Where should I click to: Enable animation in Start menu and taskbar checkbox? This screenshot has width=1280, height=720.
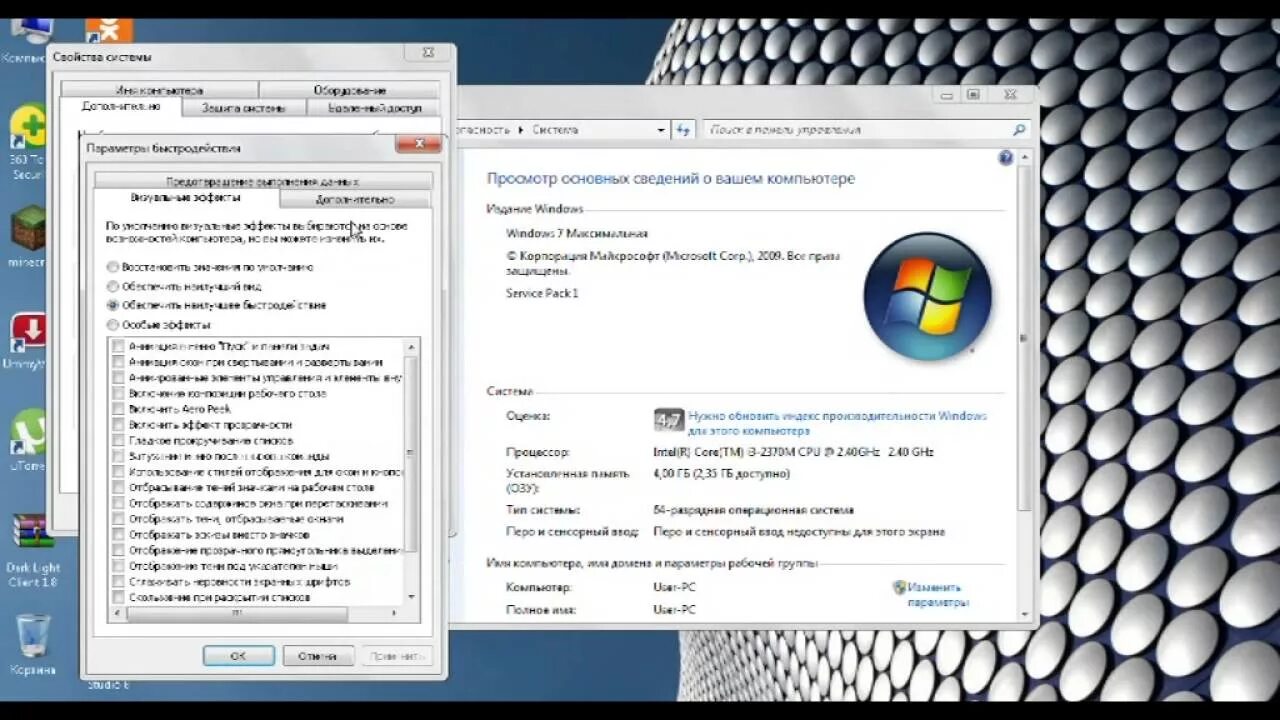click(118, 347)
